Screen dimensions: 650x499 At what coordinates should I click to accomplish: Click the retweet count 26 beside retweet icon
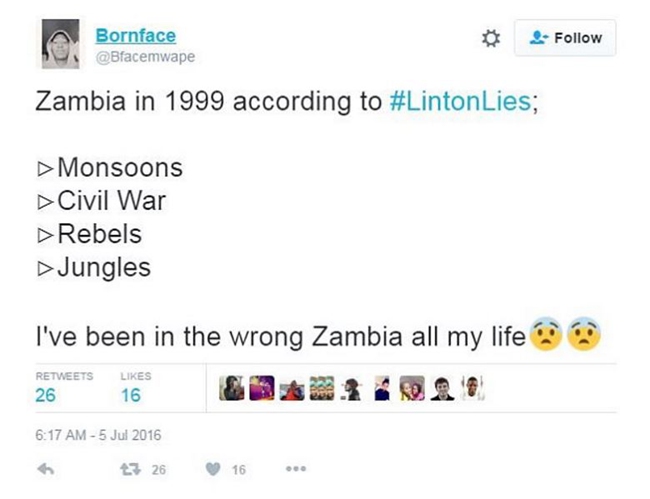[x=159, y=469]
